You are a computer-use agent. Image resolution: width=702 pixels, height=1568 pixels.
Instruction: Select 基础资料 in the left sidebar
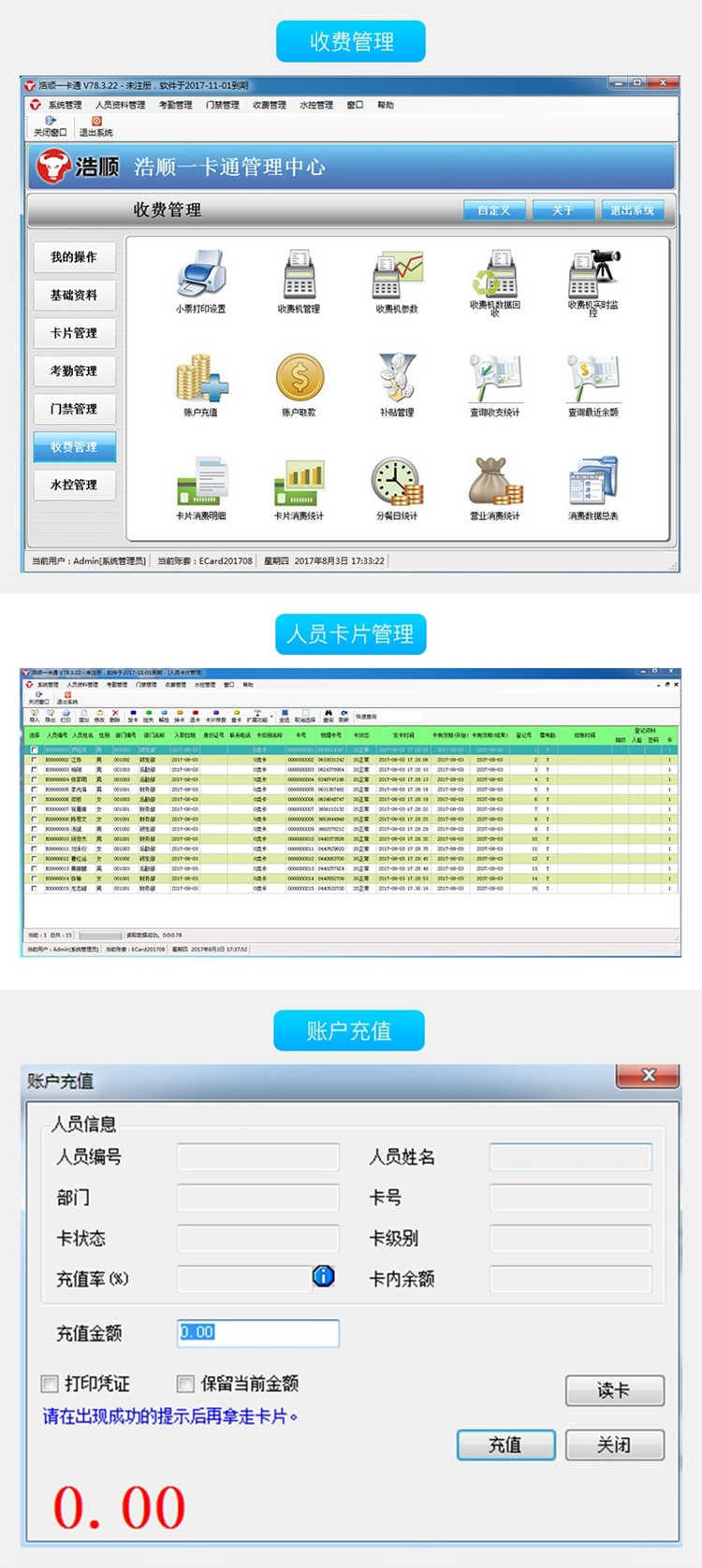74,295
